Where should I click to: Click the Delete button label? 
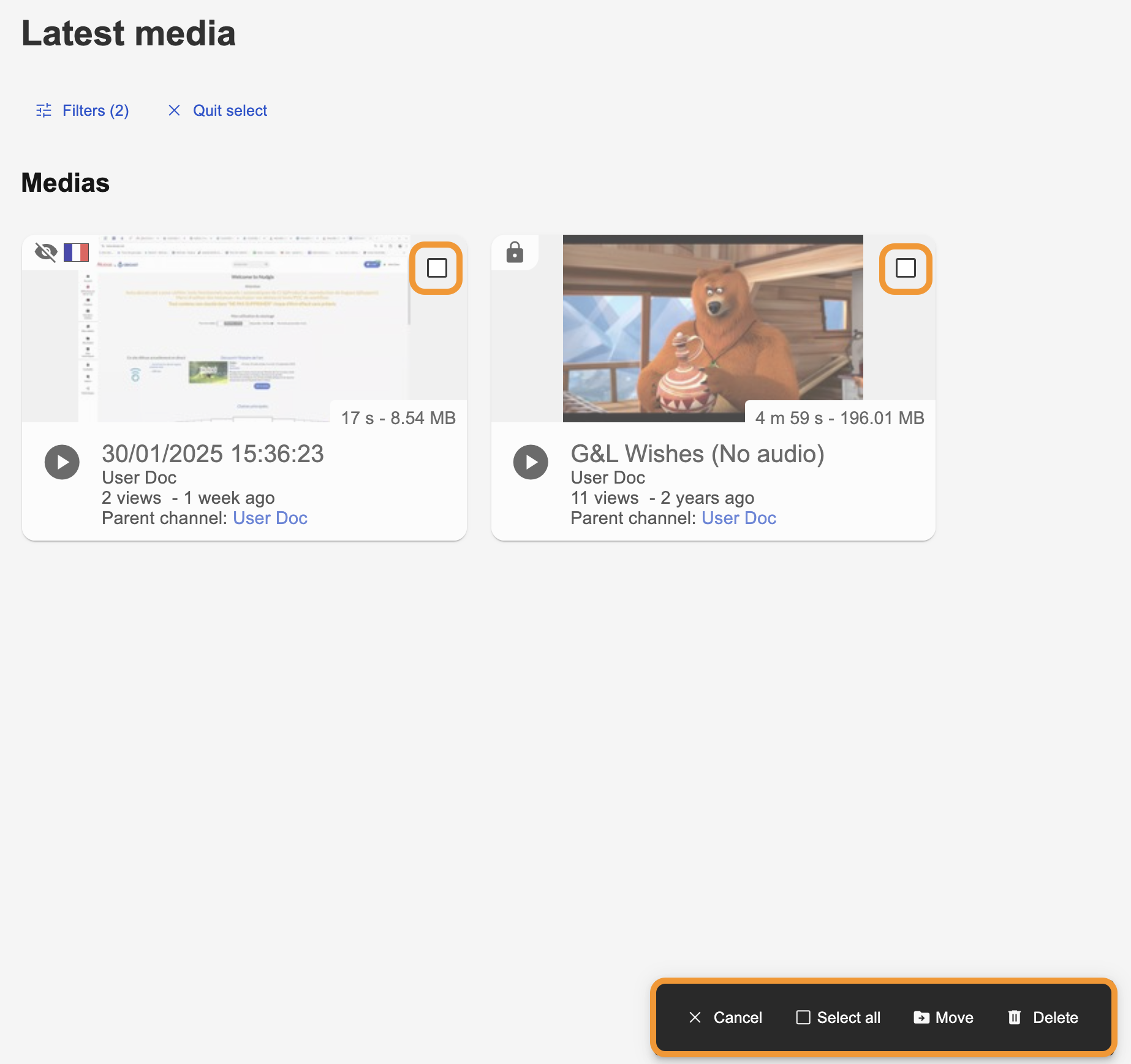click(1056, 1017)
